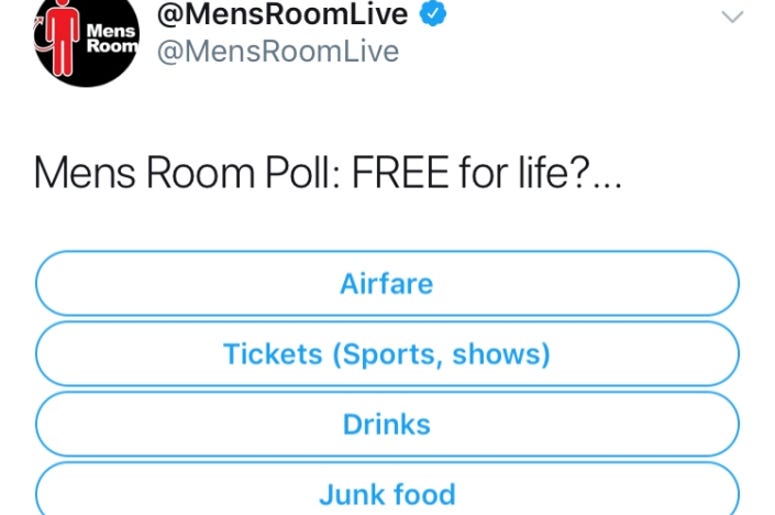Select the Tickets (Sports, shows) poll option
Viewport: 775px width, 515px height.
(x=387, y=353)
